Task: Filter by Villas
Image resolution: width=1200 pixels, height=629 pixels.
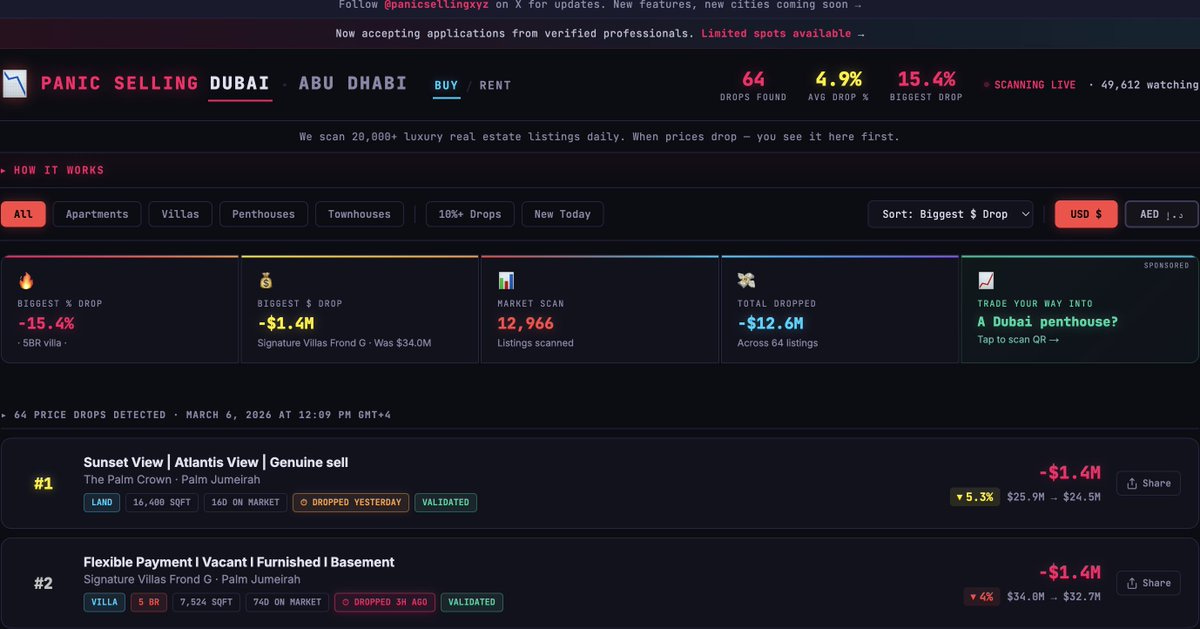Action: click(x=180, y=214)
